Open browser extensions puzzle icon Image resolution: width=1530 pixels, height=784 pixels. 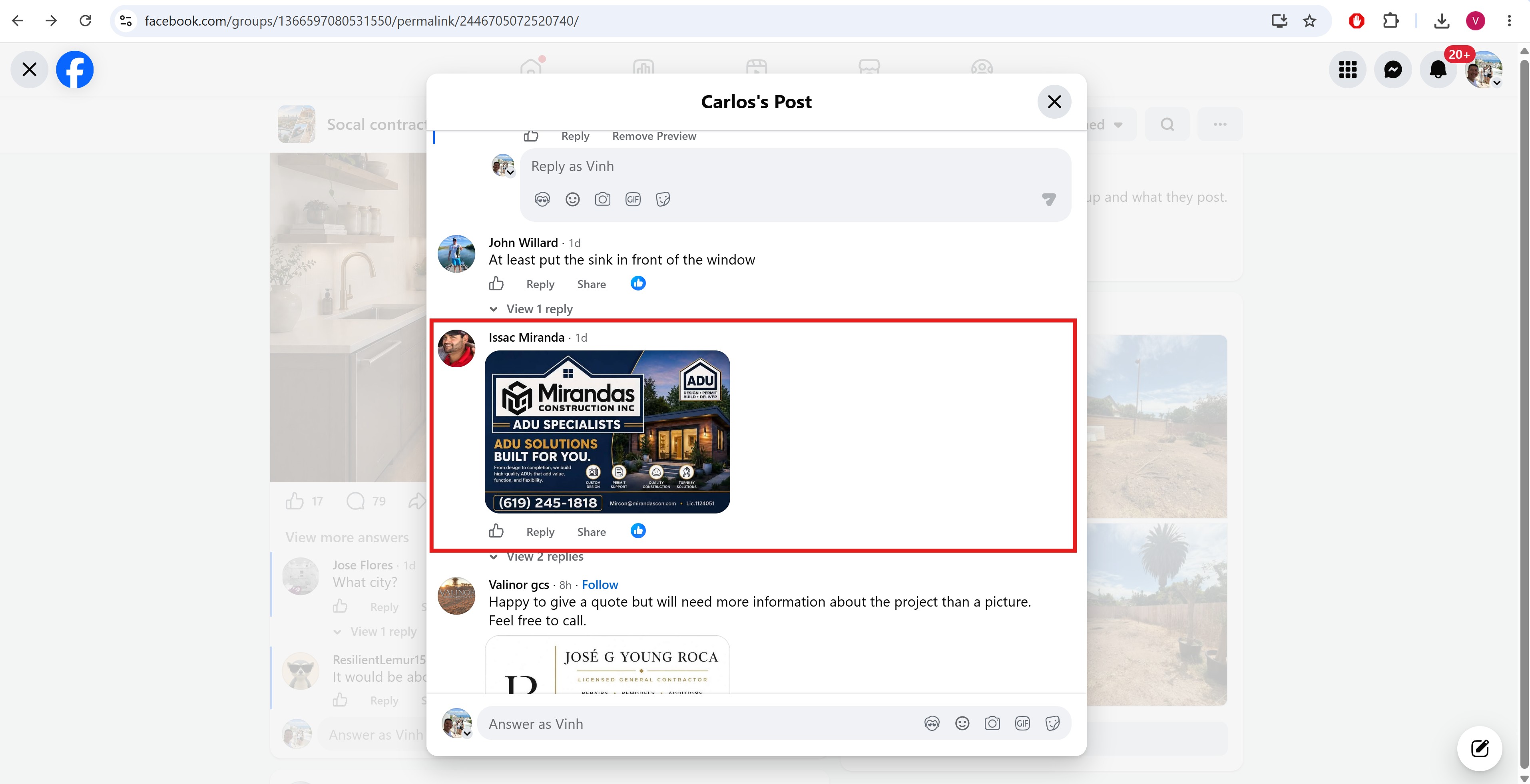tap(1391, 22)
